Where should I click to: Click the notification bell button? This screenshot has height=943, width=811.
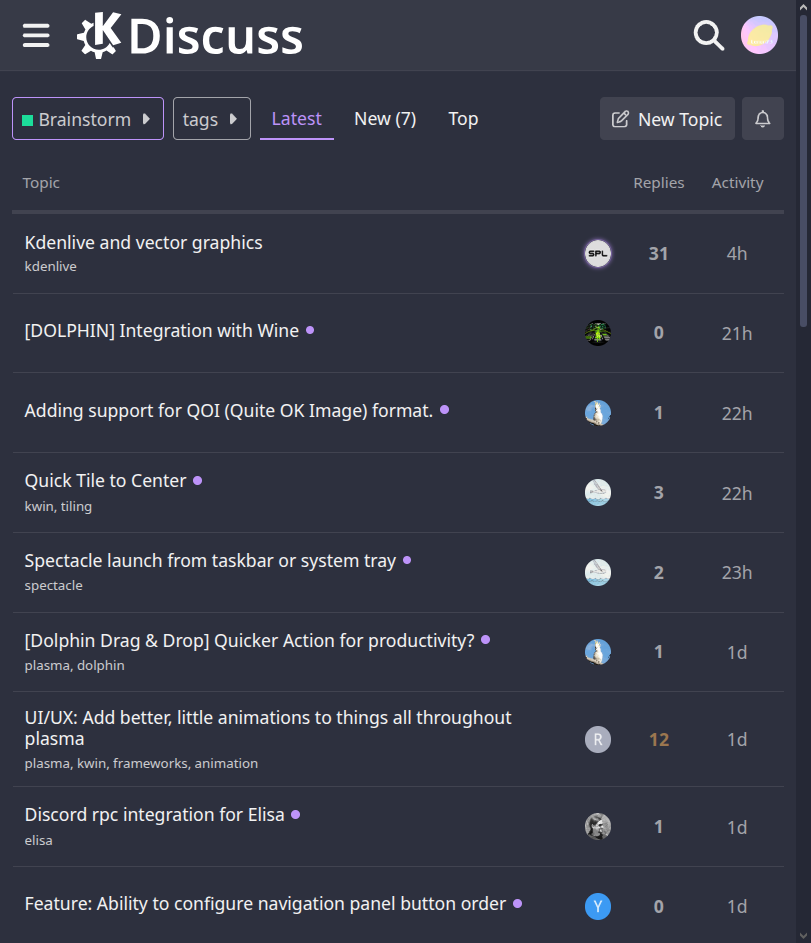tap(762, 118)
